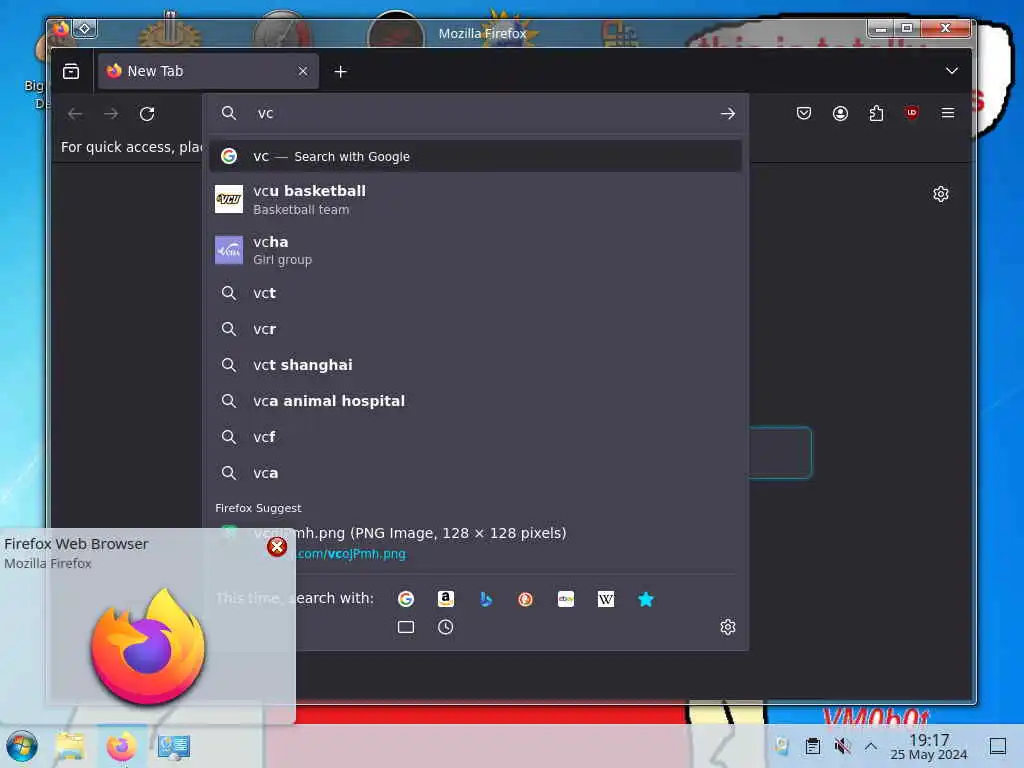Search history using the clock icon
This screenshot has width=1024, height=768.
(x=445, y=628)
